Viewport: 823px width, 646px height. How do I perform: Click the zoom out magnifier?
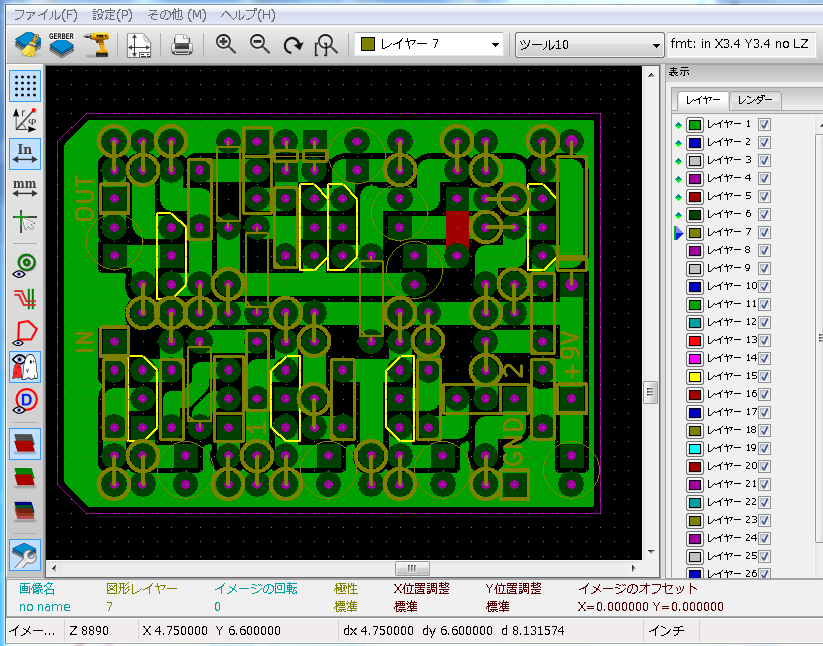260,45
